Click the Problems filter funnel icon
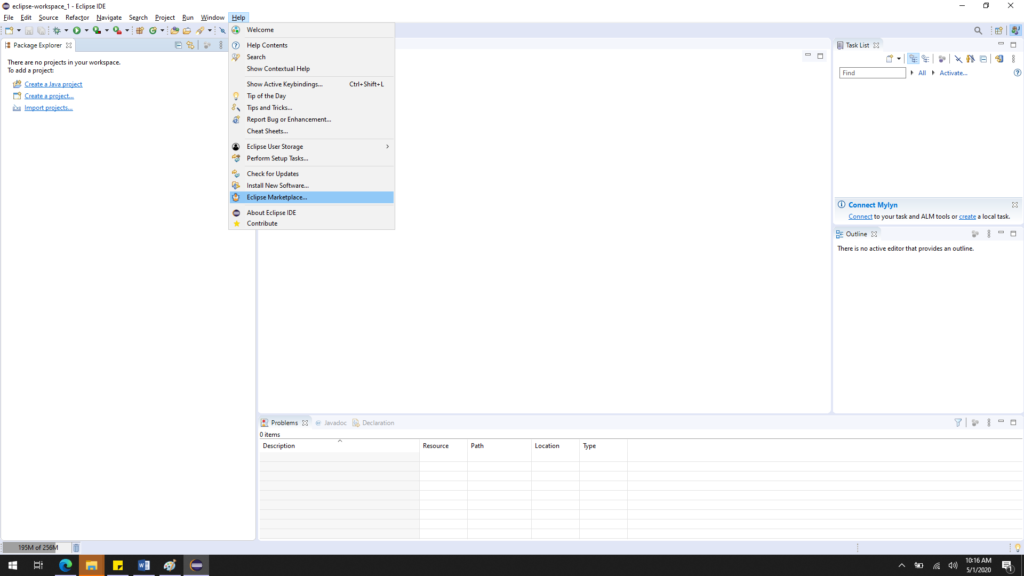The width and height of the screenshot is (1024, 576). pyautogui.click(x=958, y=423)
